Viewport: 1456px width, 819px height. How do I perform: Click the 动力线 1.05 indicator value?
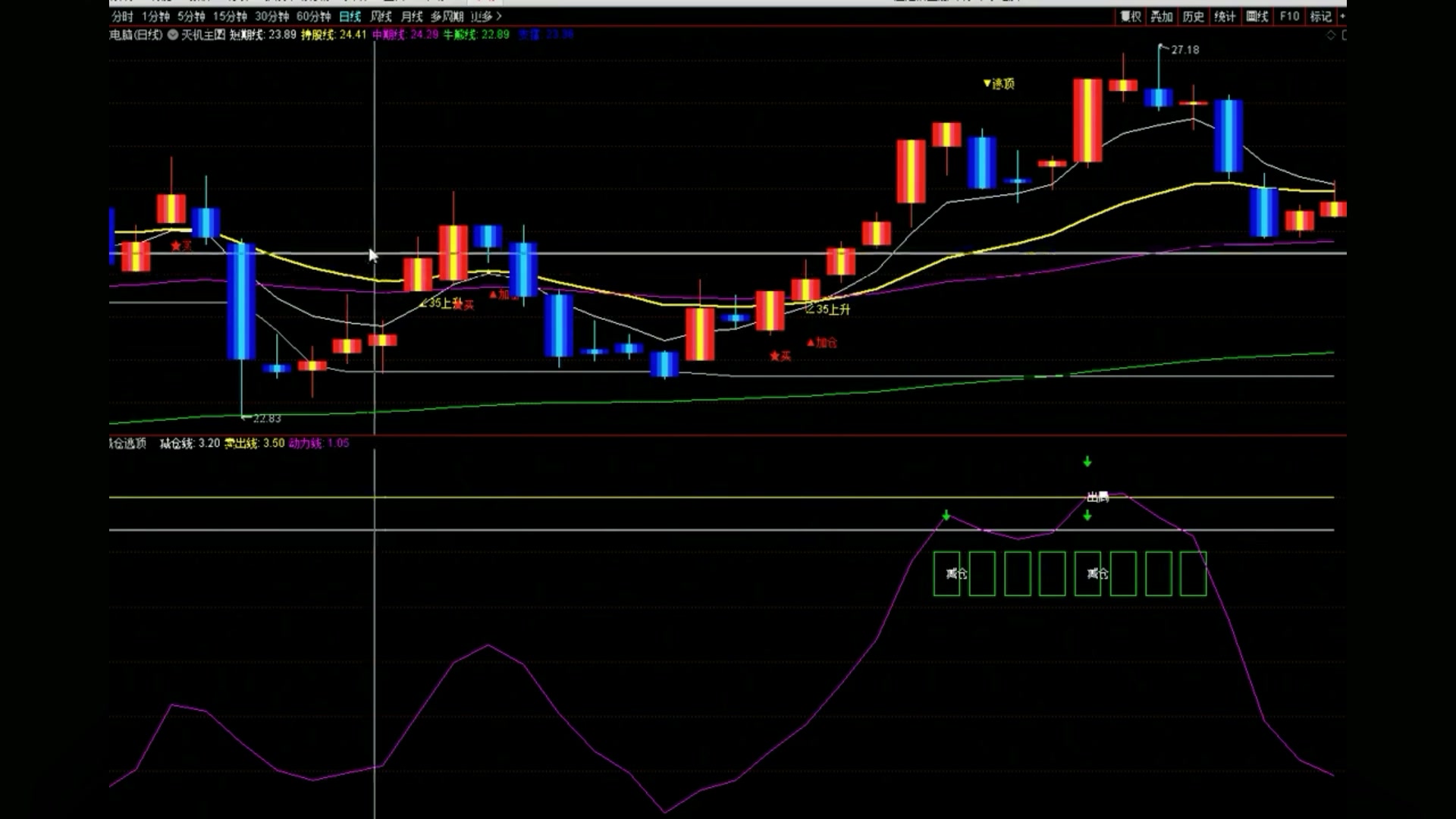318,443
